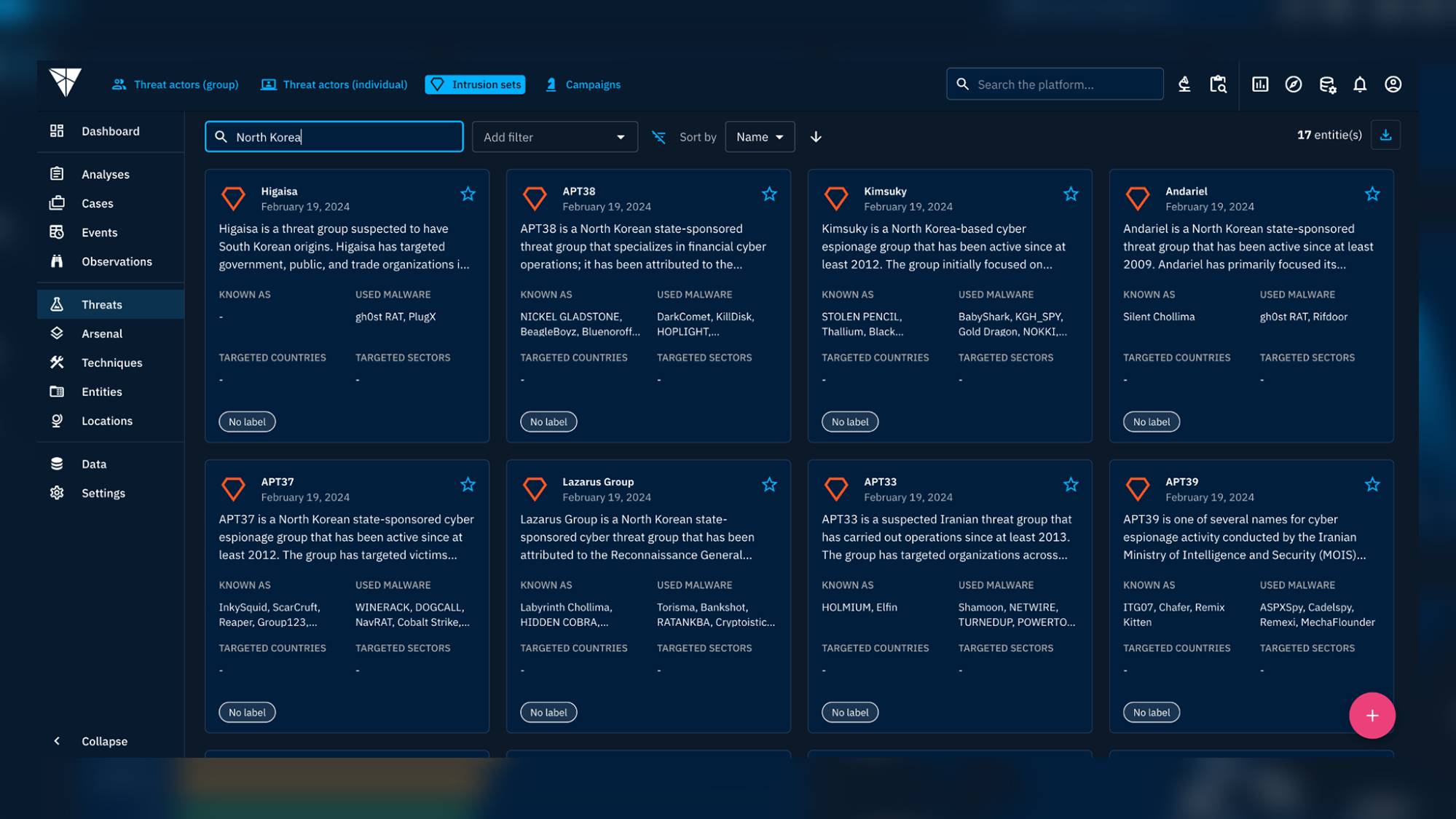1456x819 pixels.
Task: Click the Observations binoculars icon
Action: tap(57, 261)
